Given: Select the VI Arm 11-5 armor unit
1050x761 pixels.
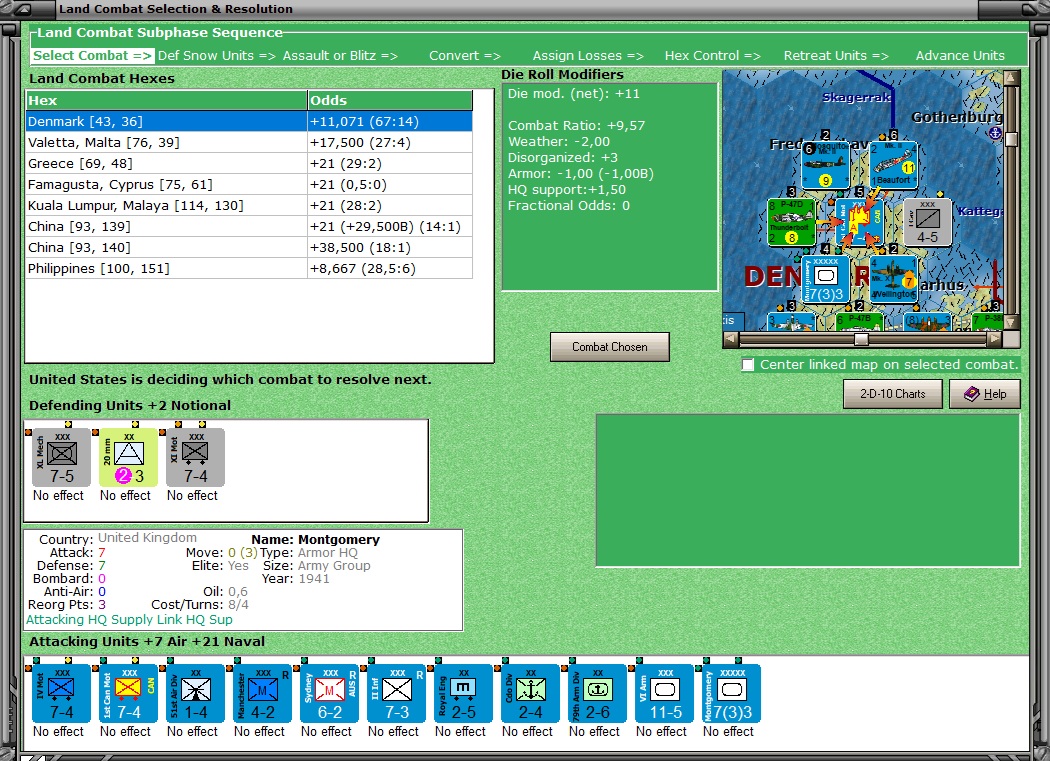Looking at the screenshot, I should (664, 693).
